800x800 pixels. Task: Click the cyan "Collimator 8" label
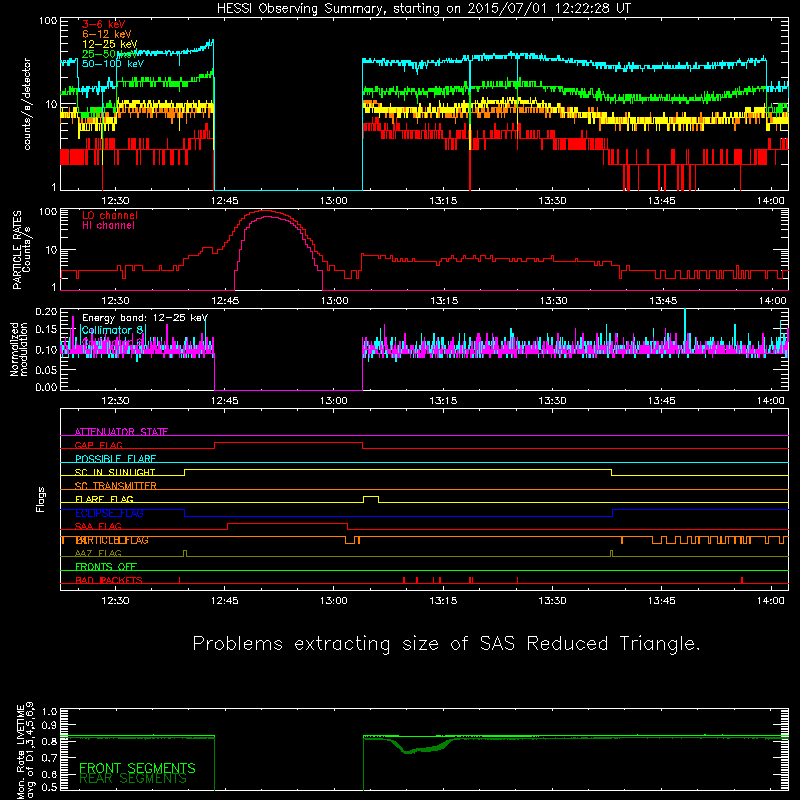(113, 330)
